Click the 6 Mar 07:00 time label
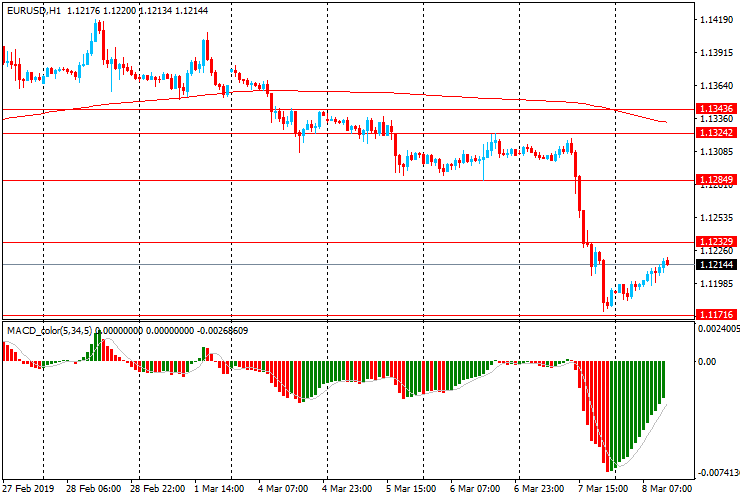This screenshot has width=740, height=500. point(475,489)
